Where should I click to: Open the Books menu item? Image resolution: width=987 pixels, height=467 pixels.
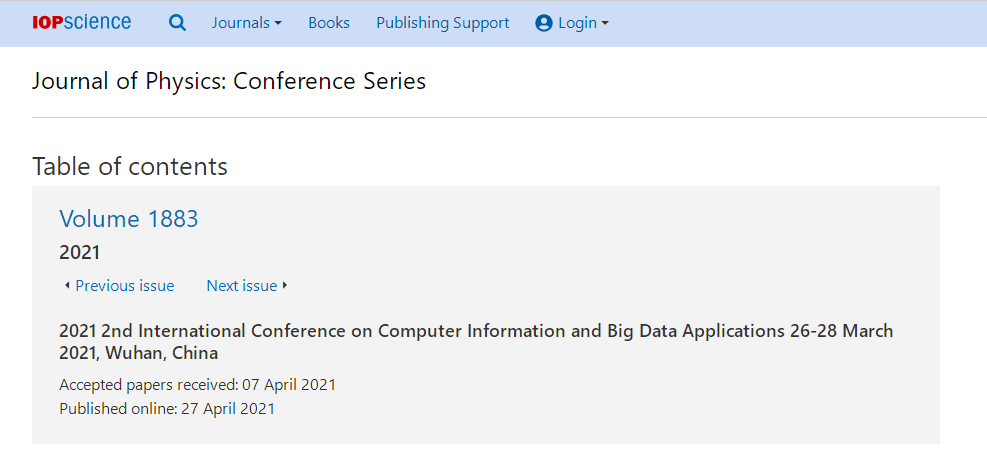[x=329, y=23]
